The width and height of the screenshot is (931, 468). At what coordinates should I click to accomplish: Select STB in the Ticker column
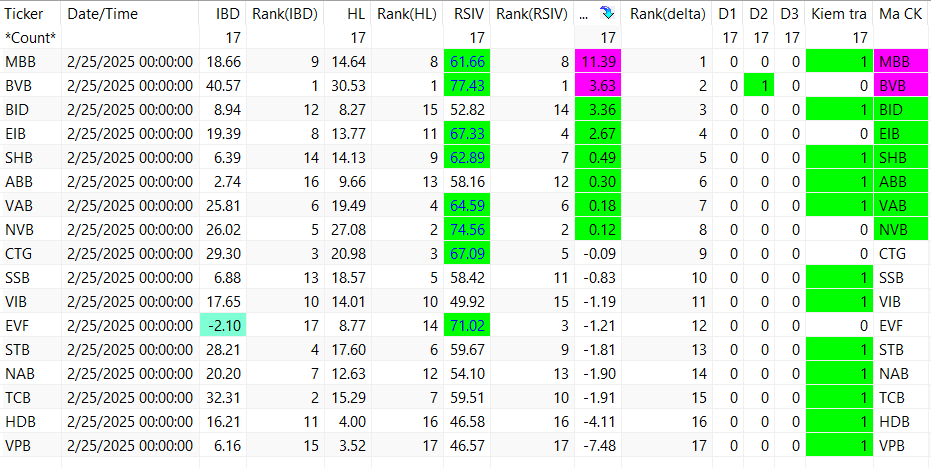(17, 350)
